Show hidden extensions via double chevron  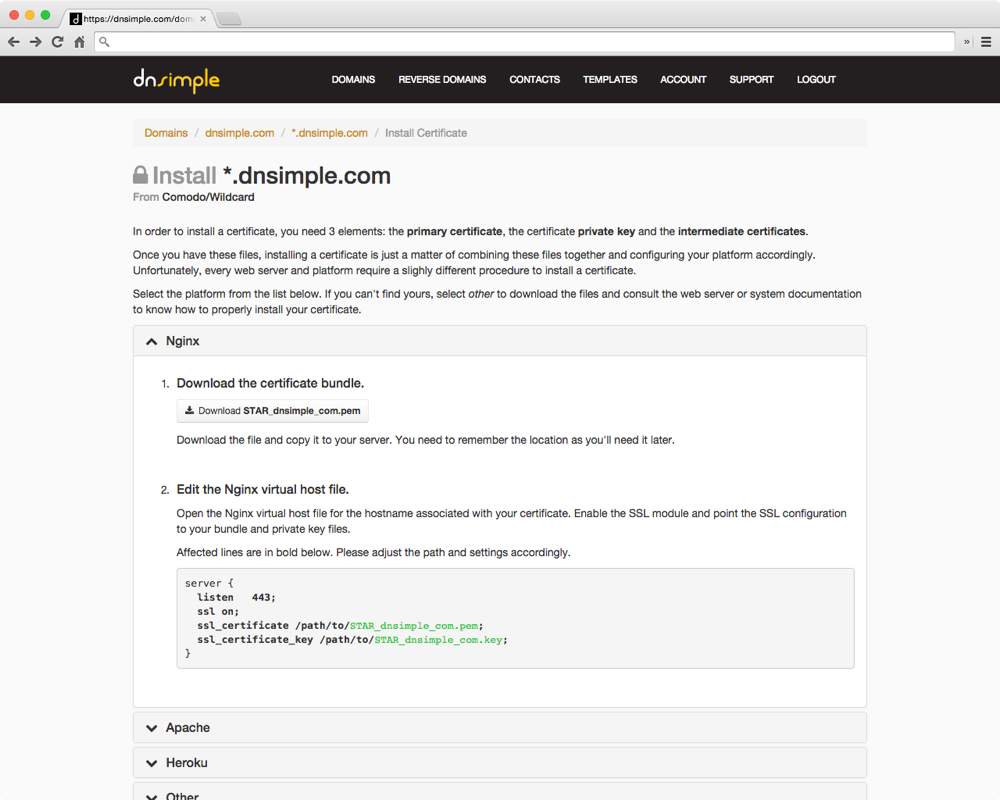pyautogui.click(x=967, y=42)
